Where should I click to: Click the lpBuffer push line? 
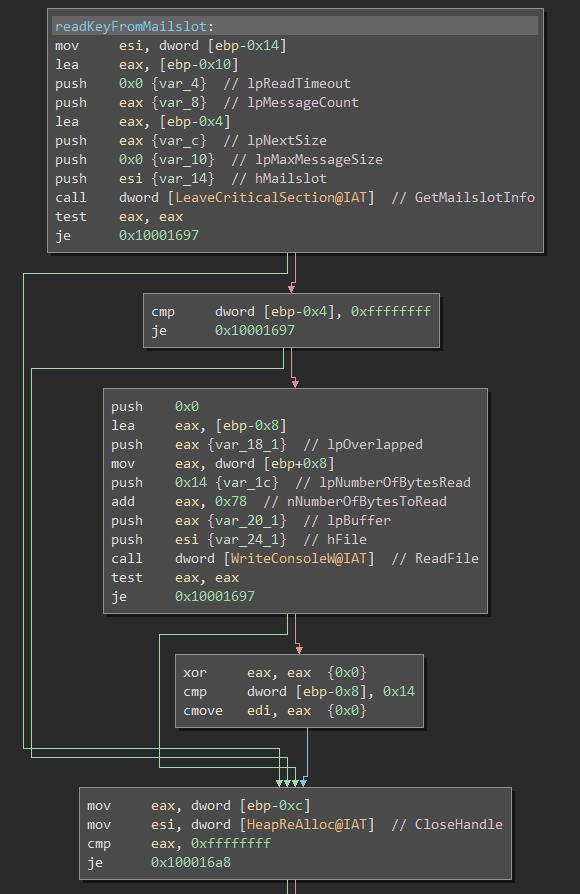pos(250,521)
